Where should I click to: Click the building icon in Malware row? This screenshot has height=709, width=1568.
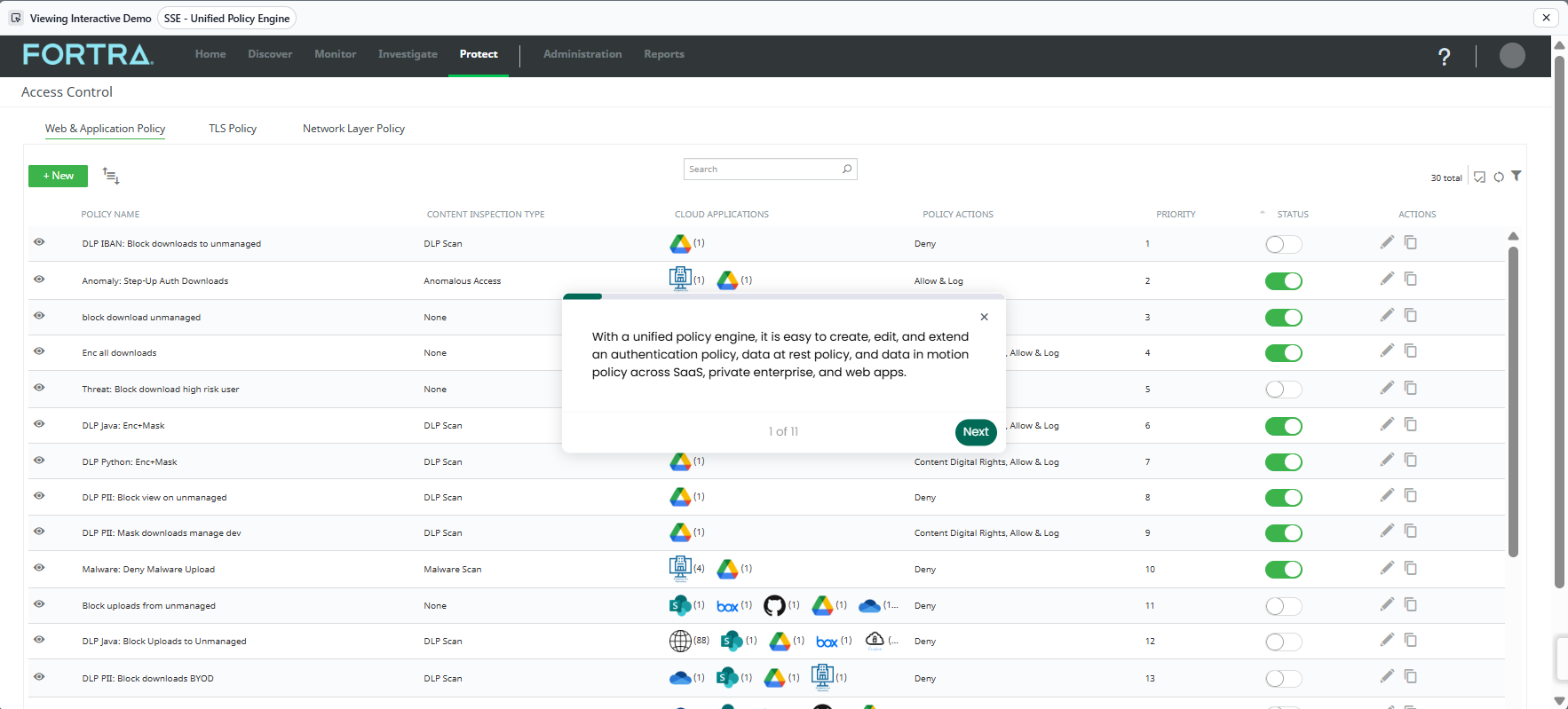[680, 567]
